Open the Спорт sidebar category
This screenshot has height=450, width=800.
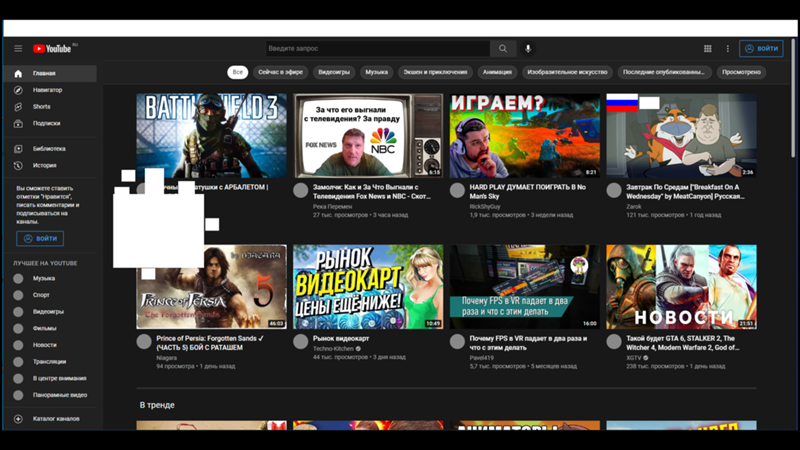coord(50,295)
